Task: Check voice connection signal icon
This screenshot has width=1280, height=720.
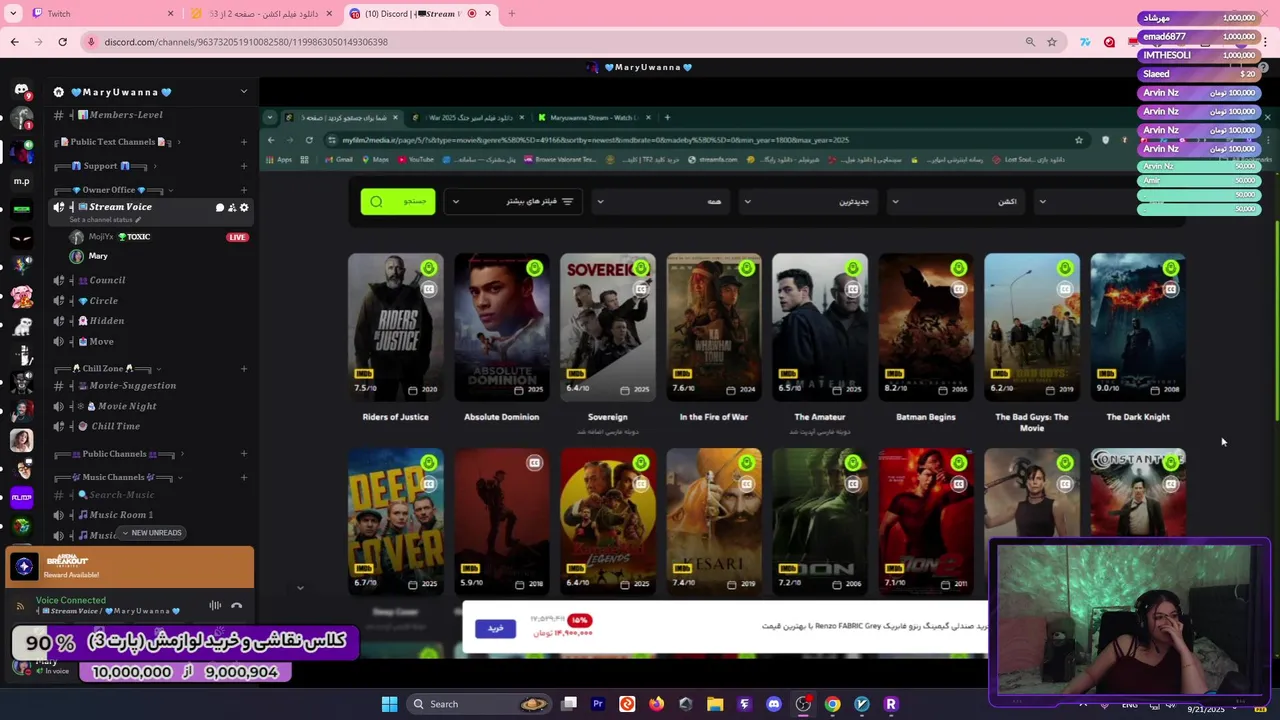Action: click(20, 605)
